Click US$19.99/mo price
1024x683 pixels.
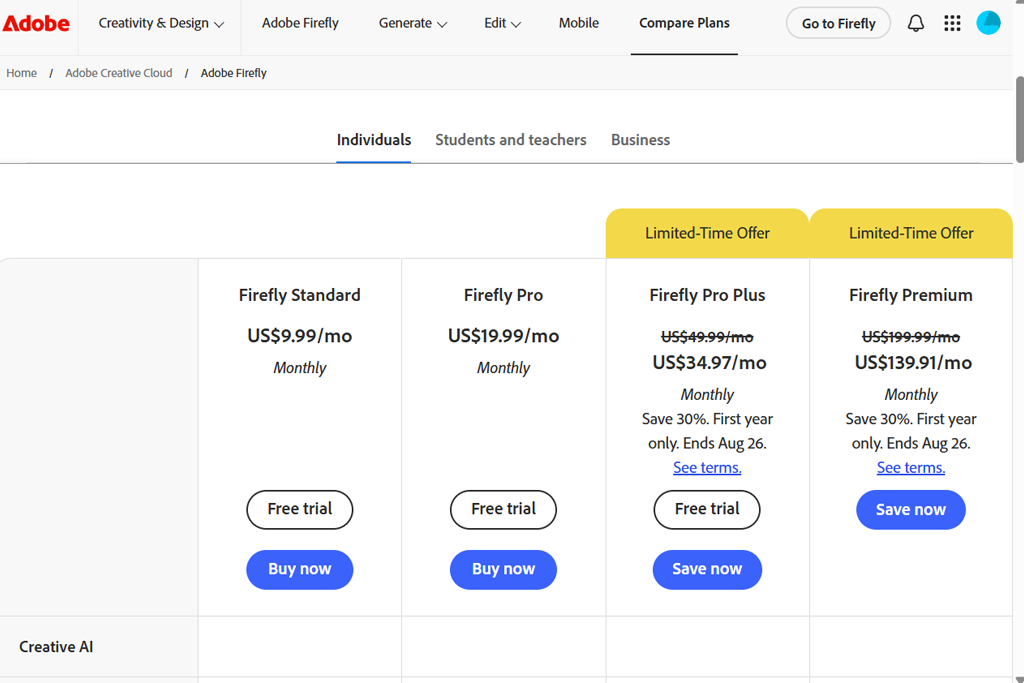point(504,336)
